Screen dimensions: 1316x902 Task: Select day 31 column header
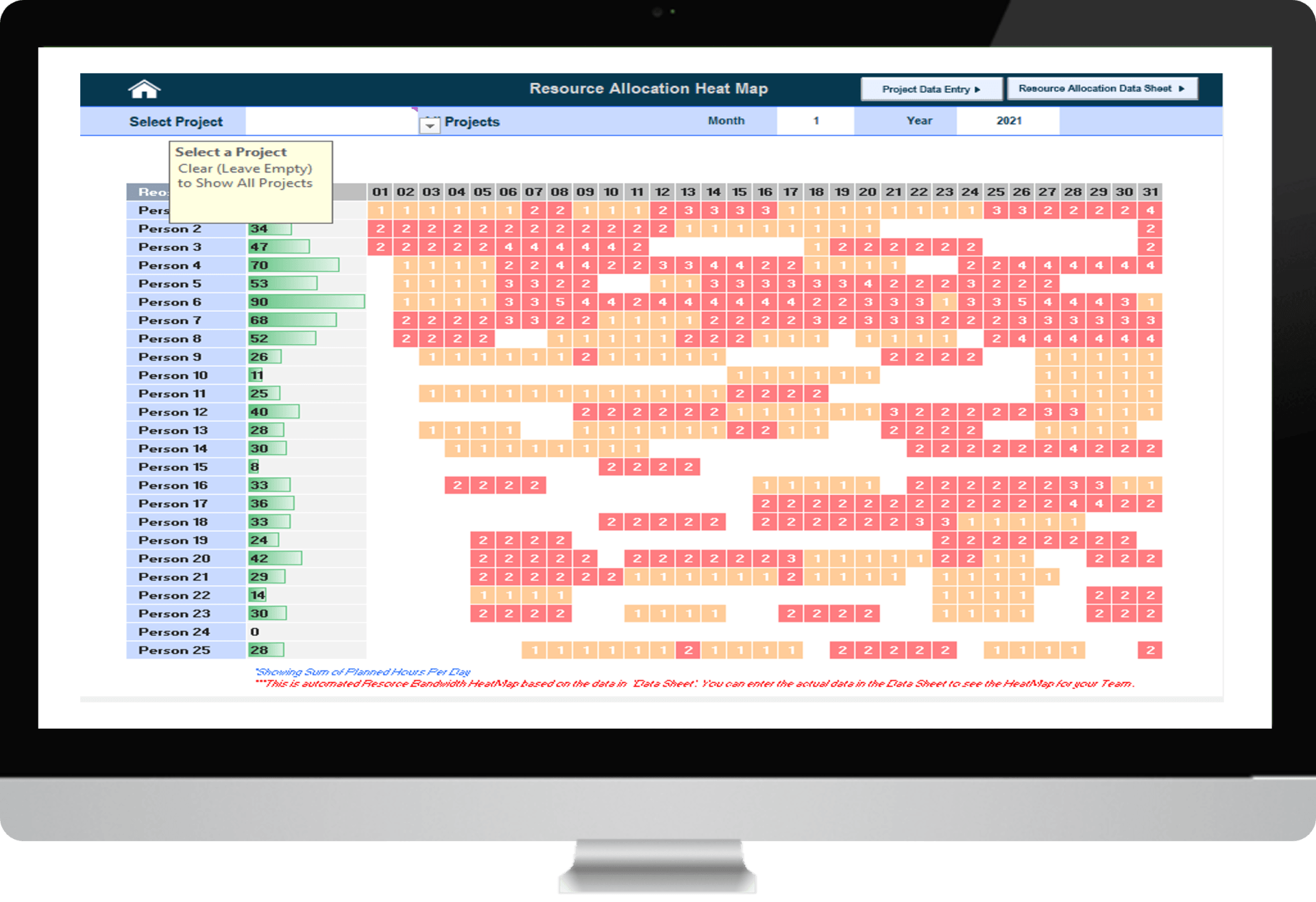[x=1150, y=192]
